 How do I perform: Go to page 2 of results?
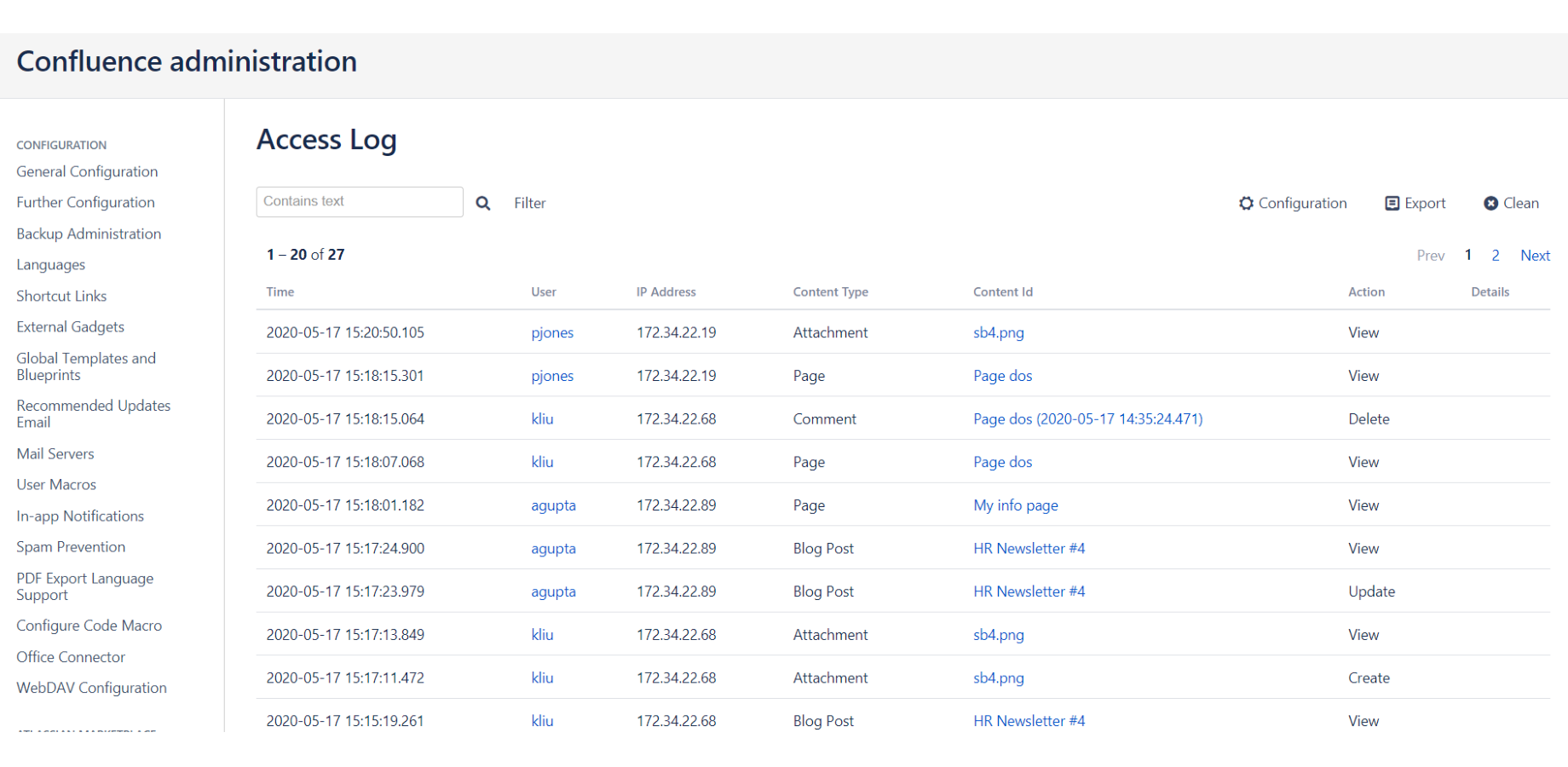click(1495, 255)
